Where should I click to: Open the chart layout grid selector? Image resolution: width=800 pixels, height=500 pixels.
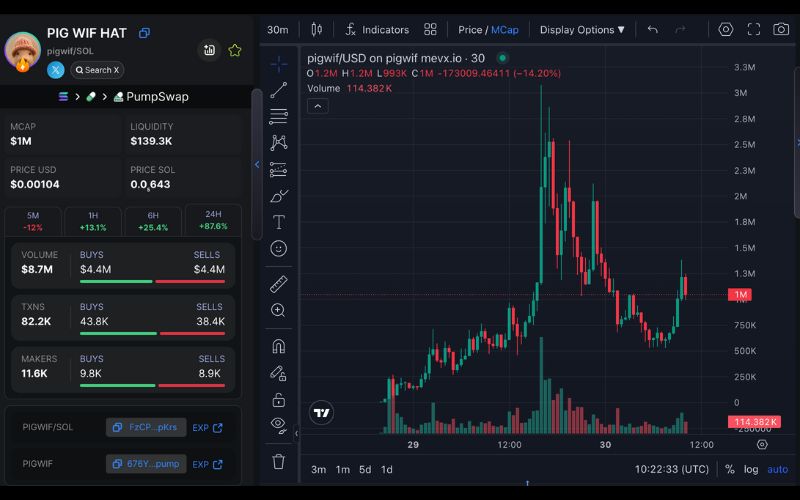coord(430,30)
